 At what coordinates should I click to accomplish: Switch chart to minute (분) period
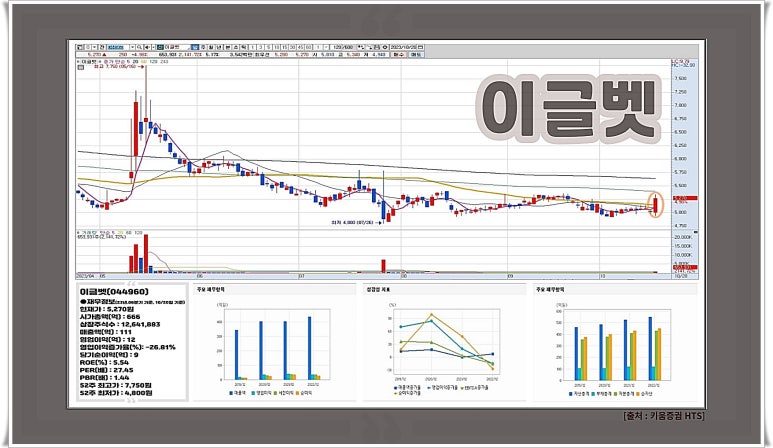pyautogui.click(x=227, y=47)
